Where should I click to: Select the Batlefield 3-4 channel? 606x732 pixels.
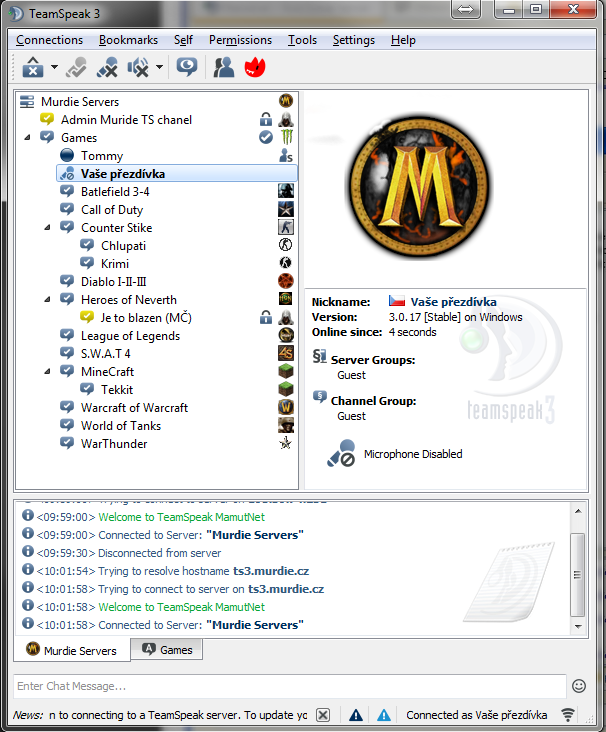click(x=115, y=191)
